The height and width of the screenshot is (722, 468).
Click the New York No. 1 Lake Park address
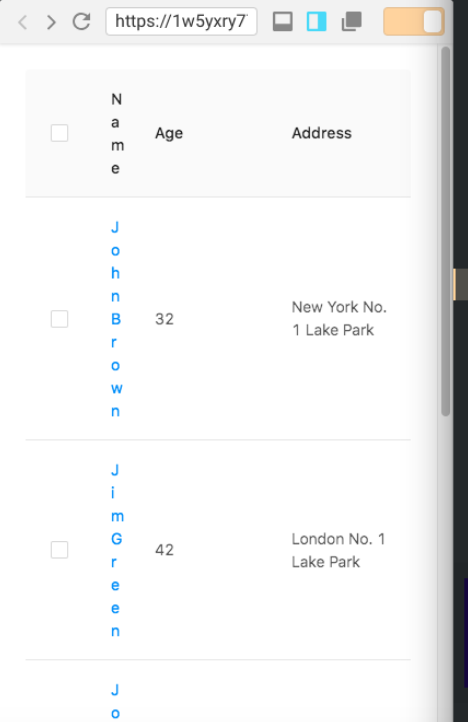coord(339,318)
